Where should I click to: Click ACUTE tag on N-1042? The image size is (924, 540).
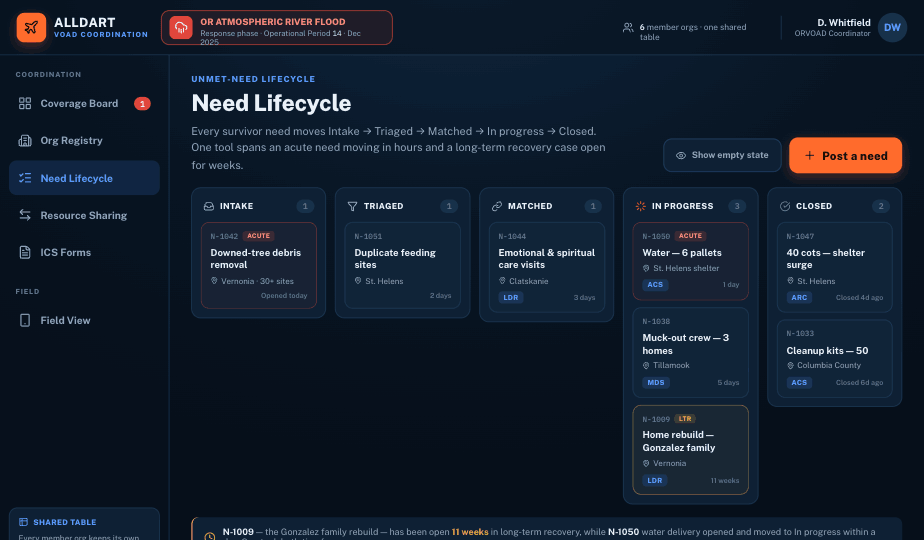click(x=258, y=236)
